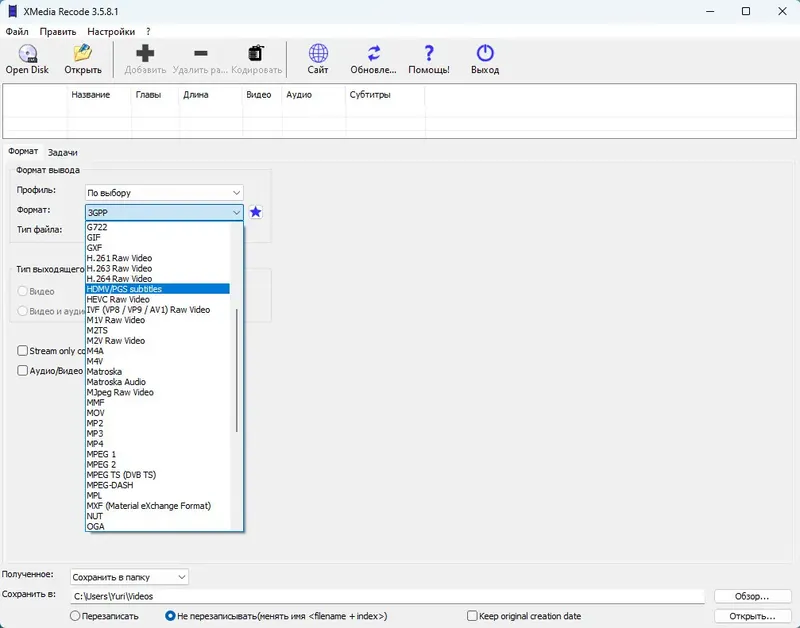This screenshot has height=628, width=800.
Task: Select M2V Raw Video format
Action: click(x=158, y=341)
